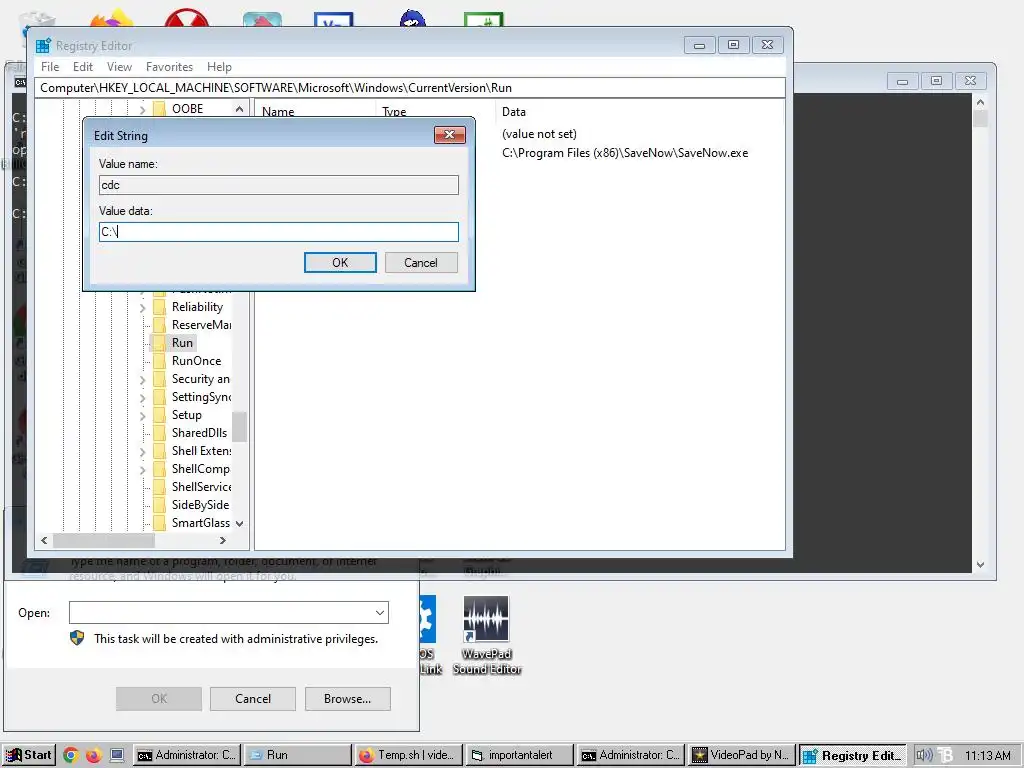
Task: Click Cancel in the Run dialog
Action: tap(253, 699)
